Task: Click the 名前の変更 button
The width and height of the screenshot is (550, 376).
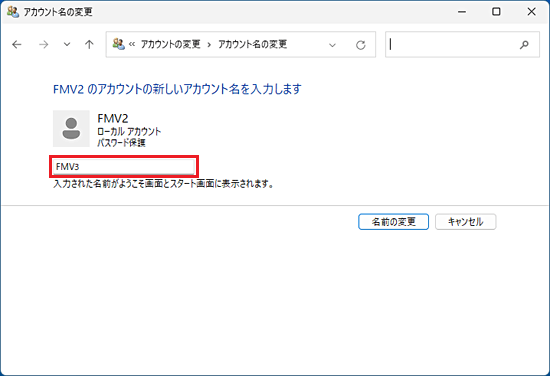Action: point(393,222)
